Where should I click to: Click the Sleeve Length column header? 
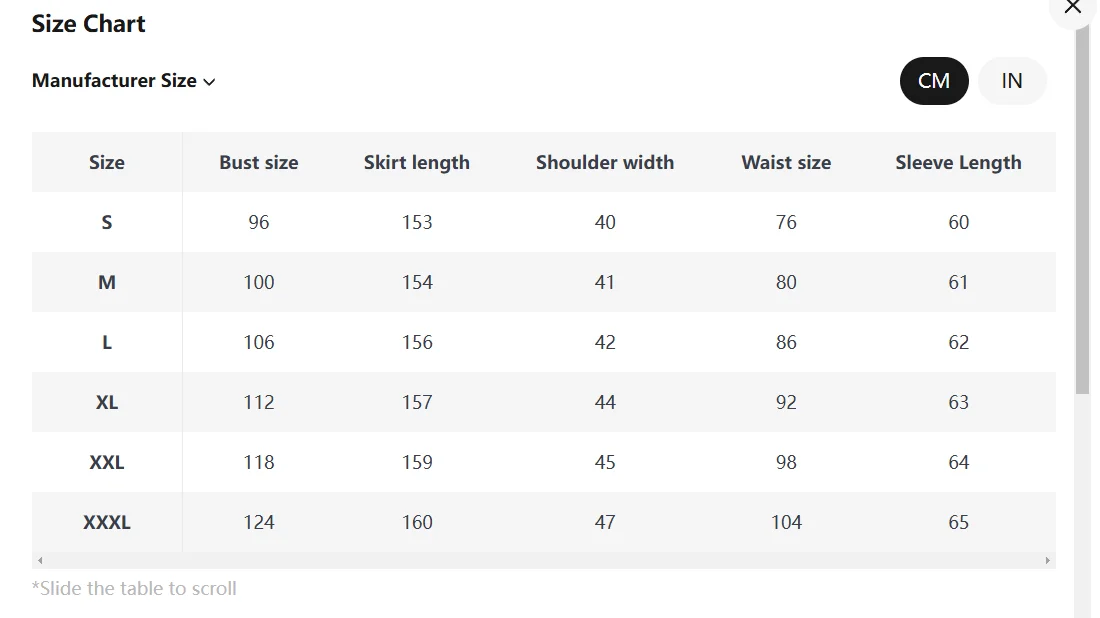[x=958, y=162]
